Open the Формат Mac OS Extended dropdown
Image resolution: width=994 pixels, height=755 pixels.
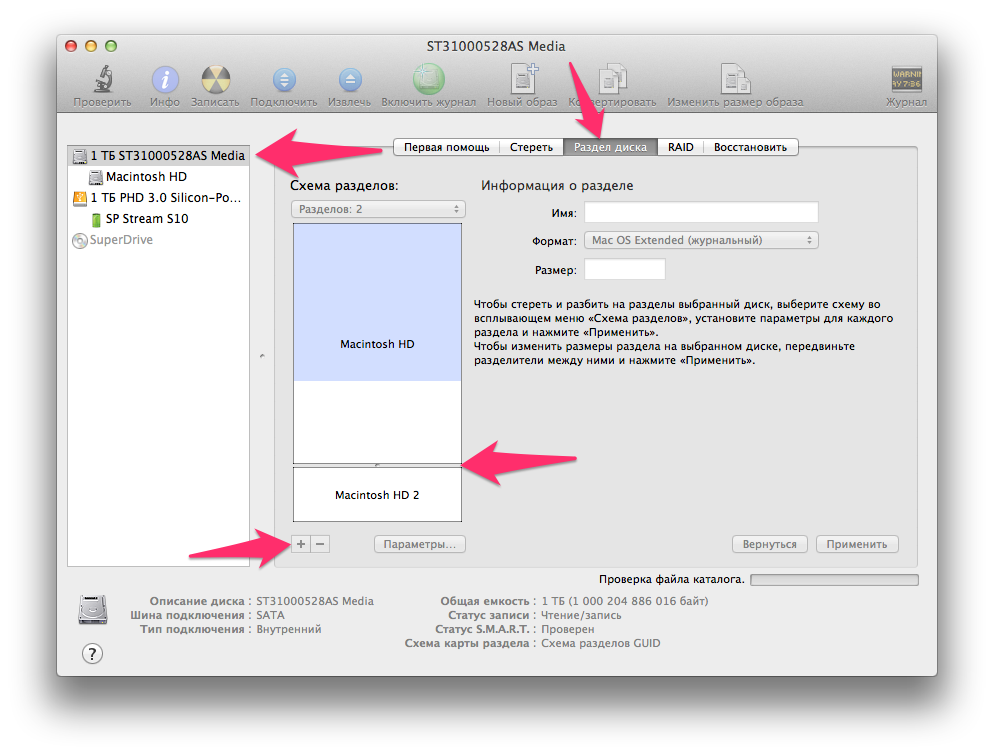(x=701, y=240)
